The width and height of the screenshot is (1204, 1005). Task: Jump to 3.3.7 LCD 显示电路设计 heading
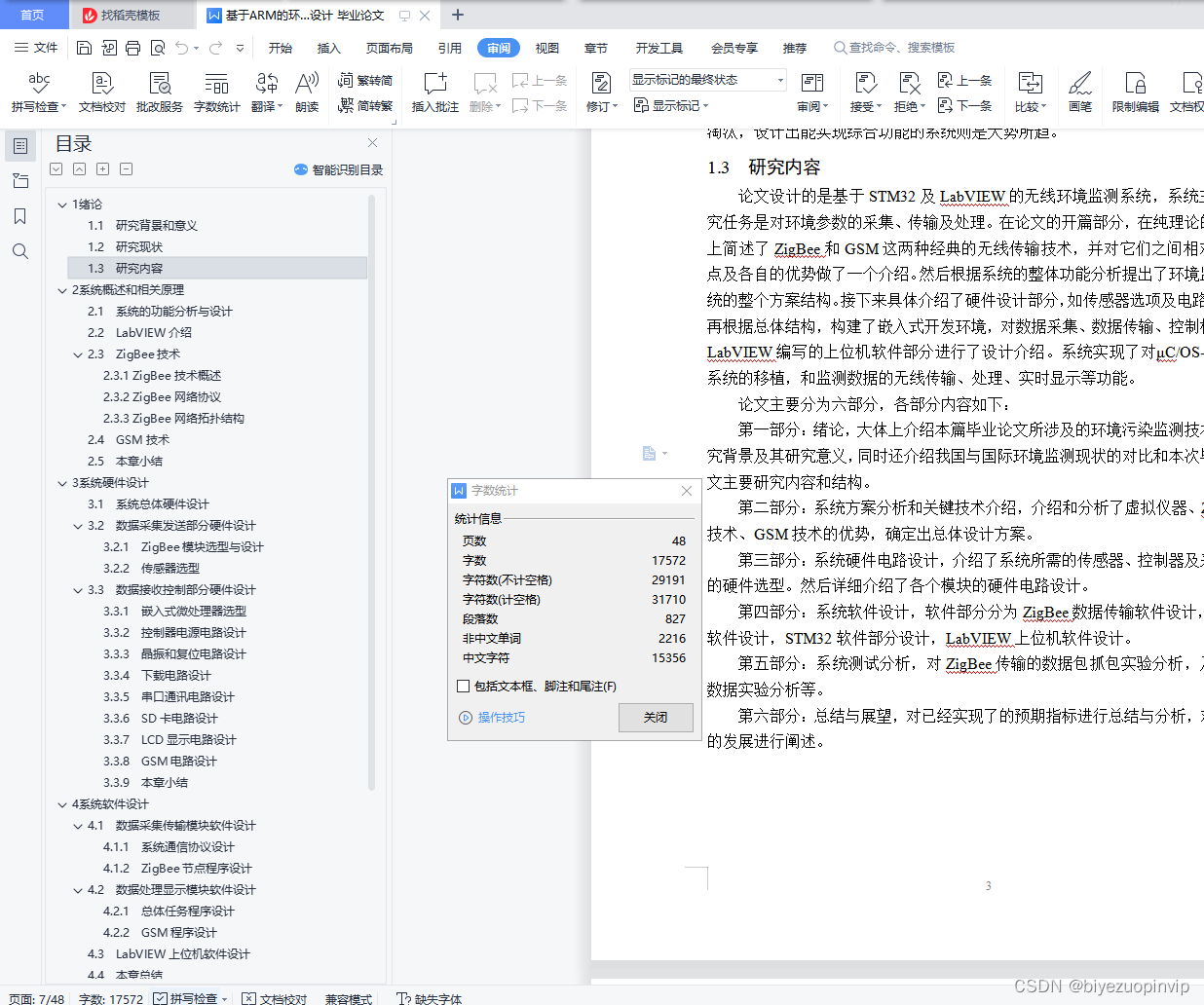[x=169, y=740]
